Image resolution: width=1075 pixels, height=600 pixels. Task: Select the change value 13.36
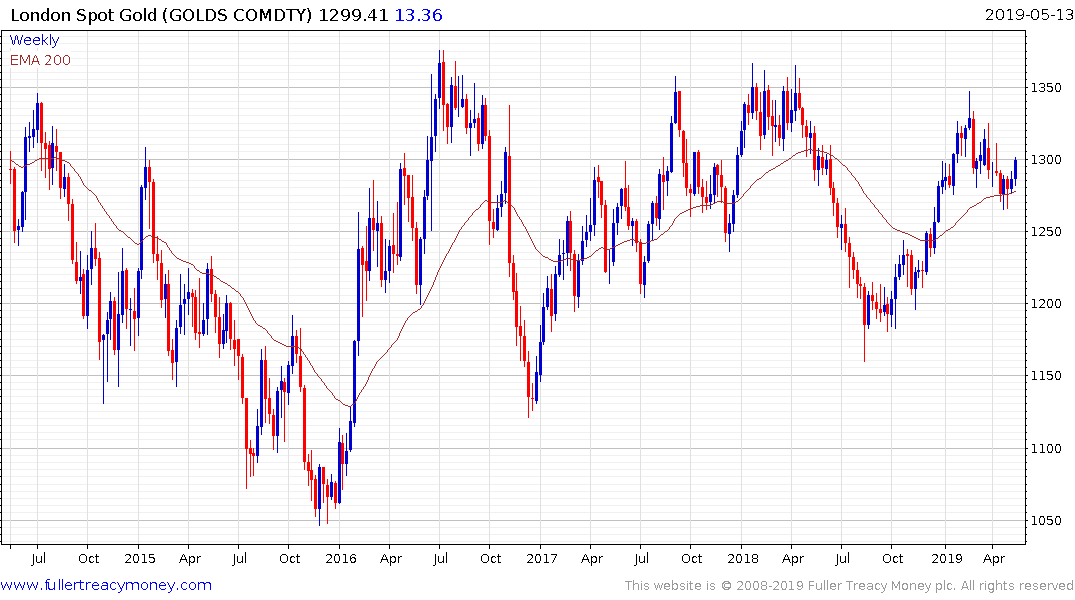[418, 15]
